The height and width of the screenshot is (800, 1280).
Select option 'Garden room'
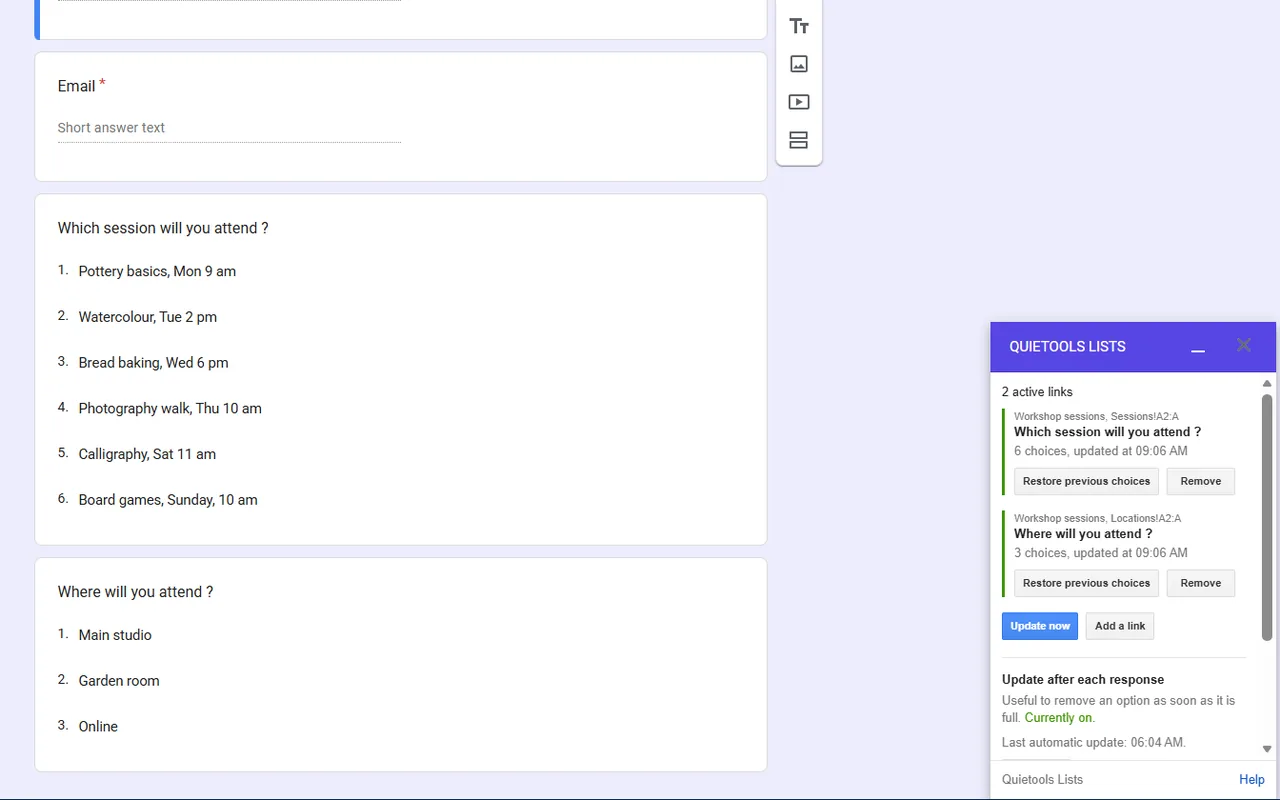[x=119, y=681]
